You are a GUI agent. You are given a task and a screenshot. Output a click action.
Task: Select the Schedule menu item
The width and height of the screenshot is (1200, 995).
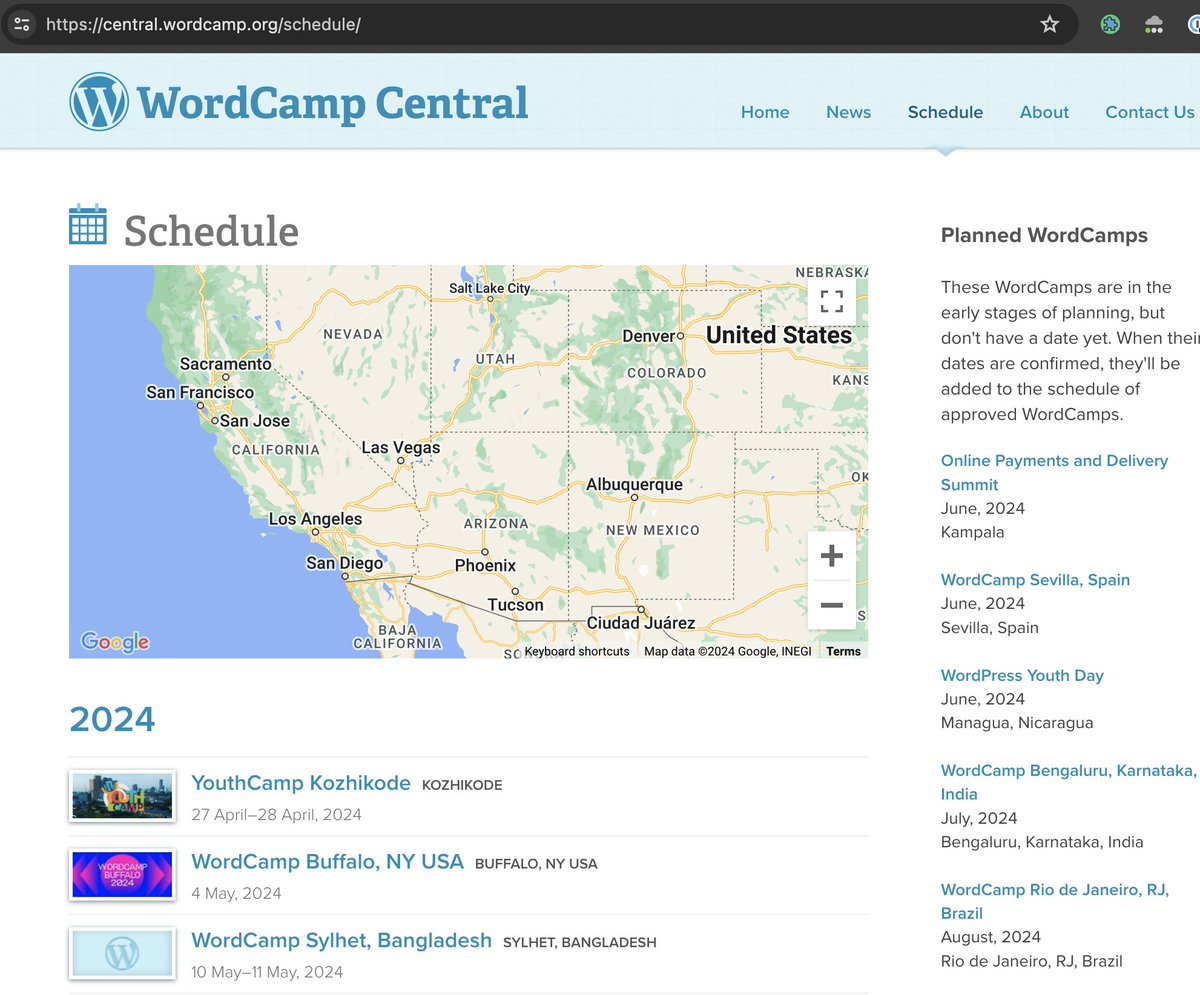(945, 112)
